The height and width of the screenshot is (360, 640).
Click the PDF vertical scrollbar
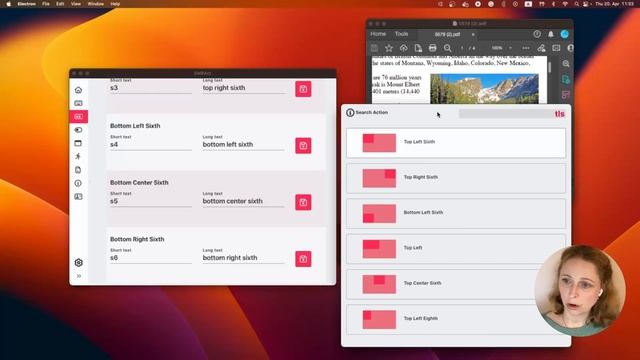[550, 68]
